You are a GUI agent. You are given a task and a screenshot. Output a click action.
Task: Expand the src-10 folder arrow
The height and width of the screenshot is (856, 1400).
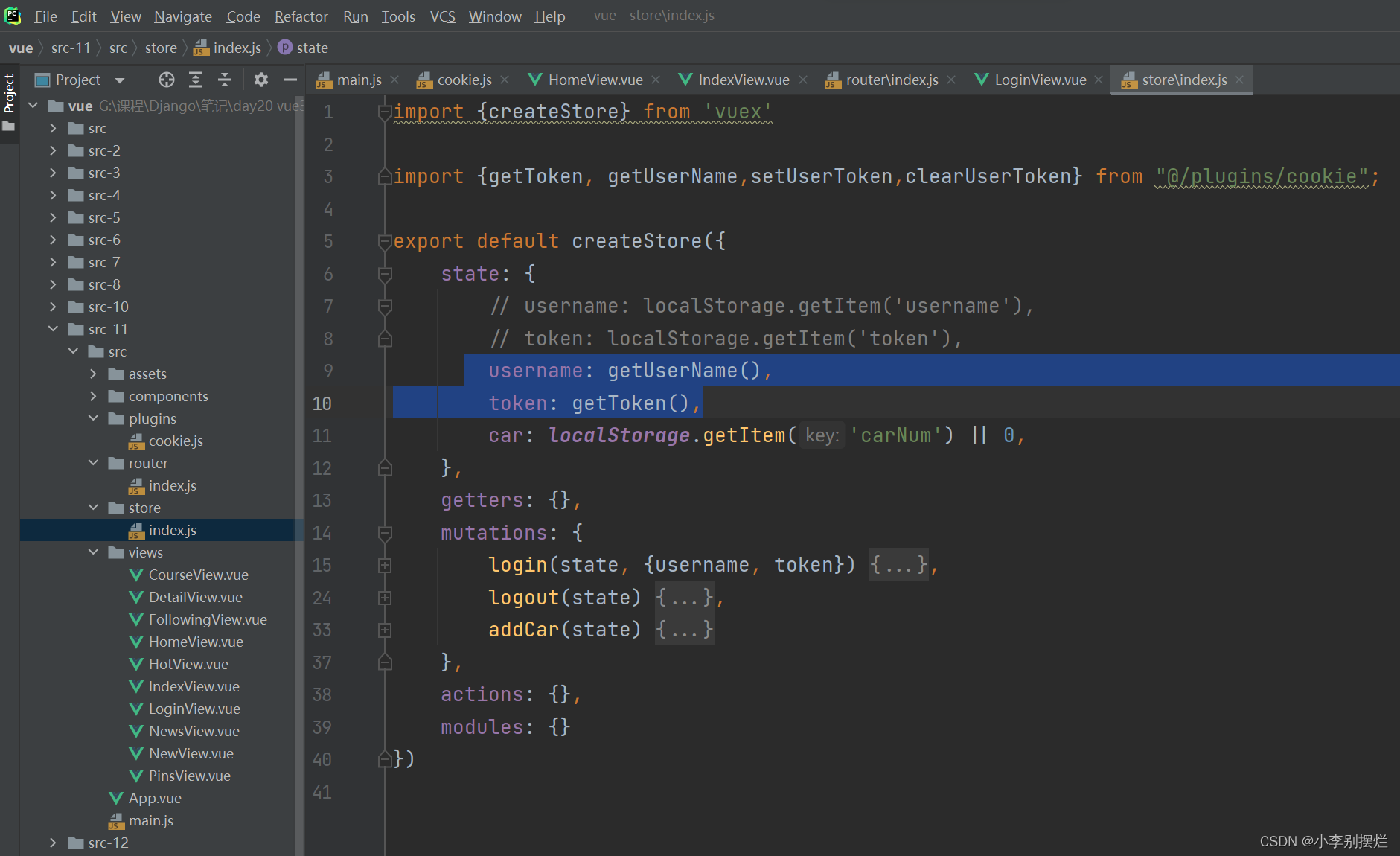point(53,307)
